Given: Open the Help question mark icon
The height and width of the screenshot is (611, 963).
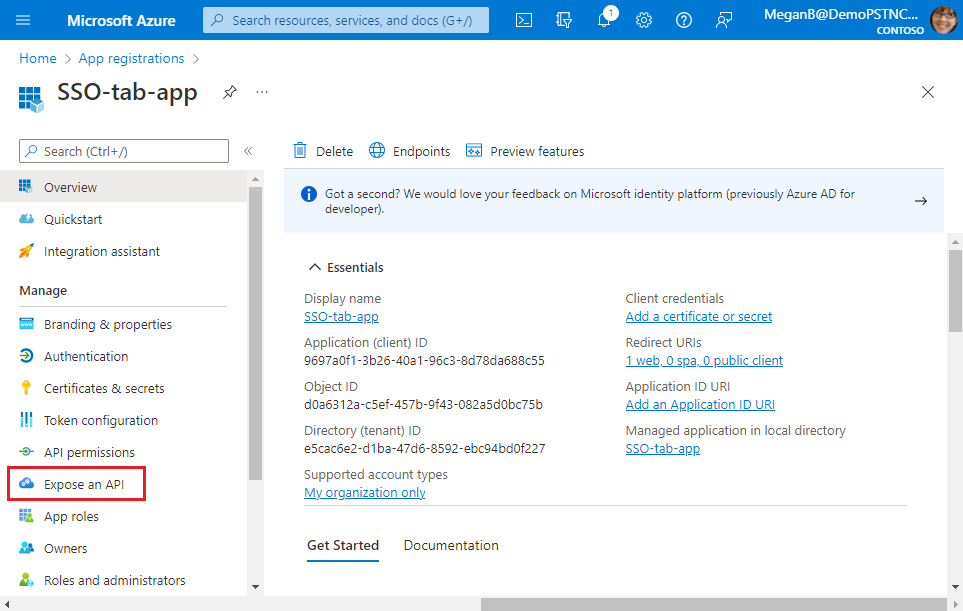Looking at the screenshot, I should pyautogui.click(x=684, y=20).
